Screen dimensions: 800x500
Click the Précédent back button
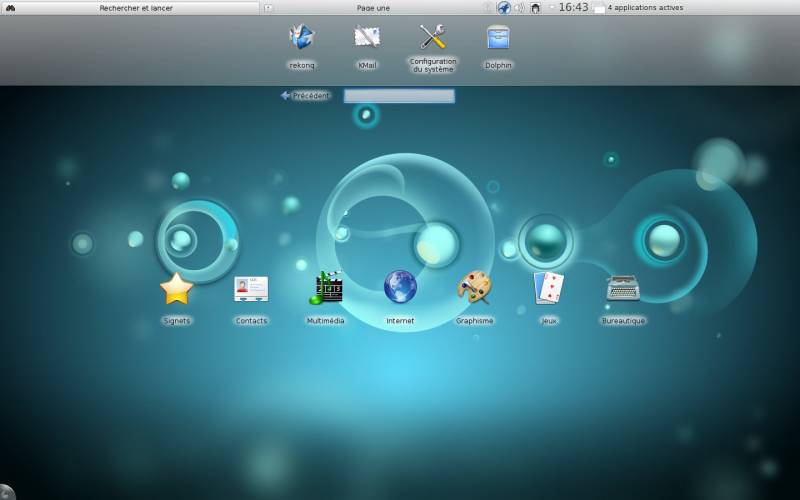pyautogui.click(x=306, y=96)
